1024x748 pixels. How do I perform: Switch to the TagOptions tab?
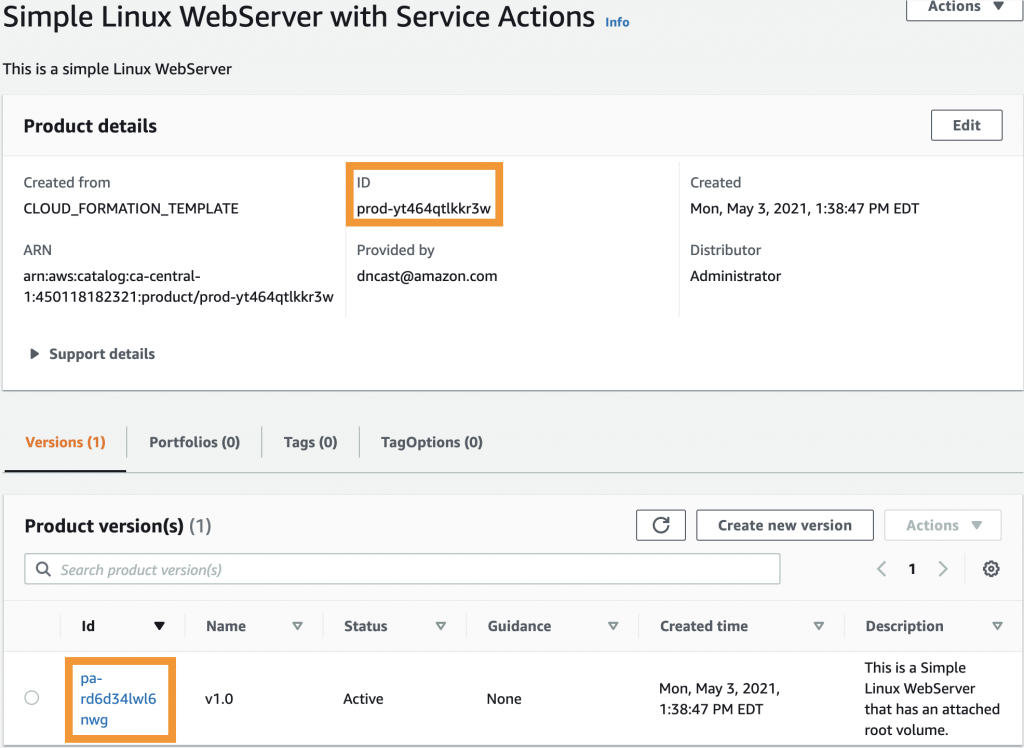pos(431,442)
